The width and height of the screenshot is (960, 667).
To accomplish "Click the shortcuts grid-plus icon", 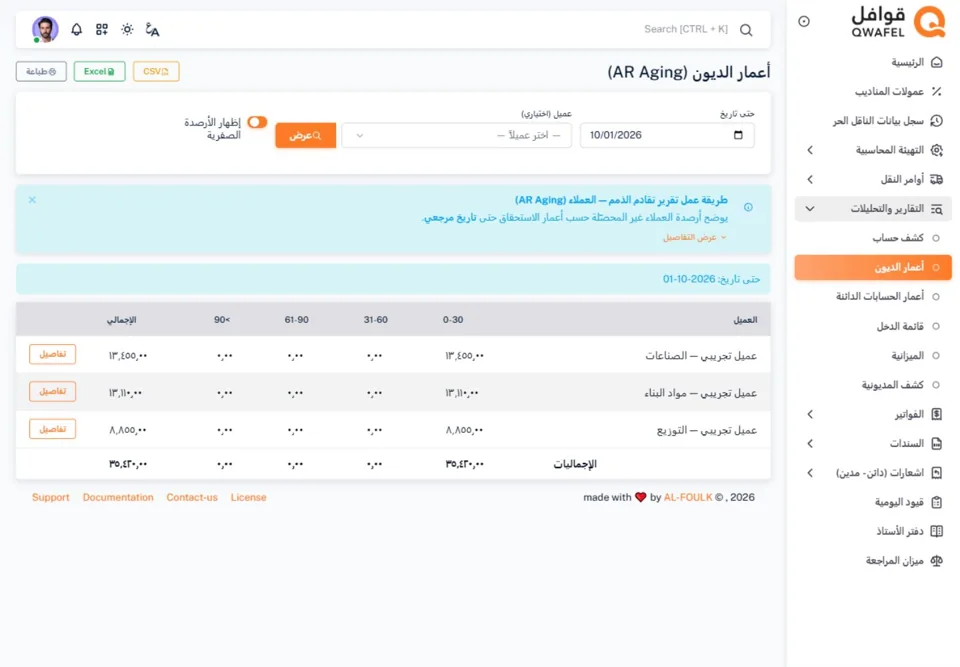I will click(102, 29).
